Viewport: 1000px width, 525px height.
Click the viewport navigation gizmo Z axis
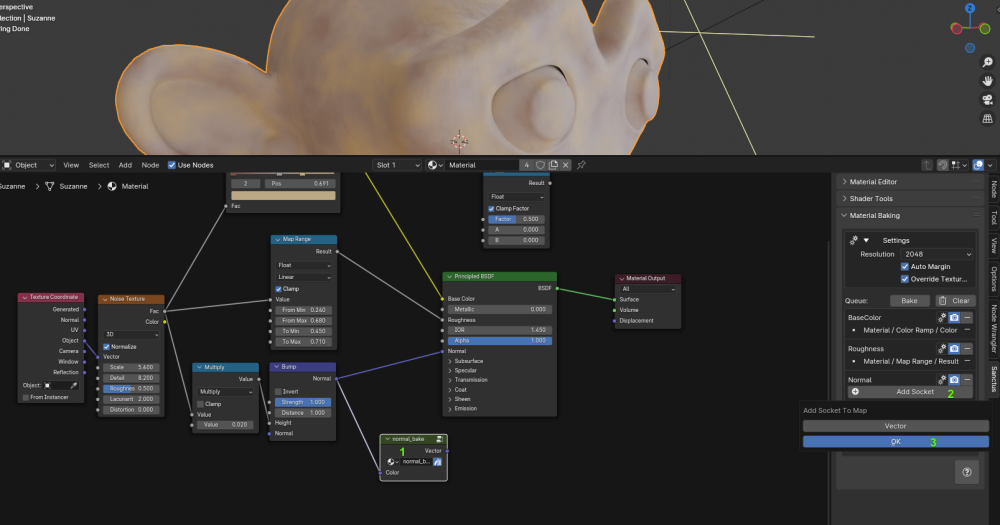970,8
